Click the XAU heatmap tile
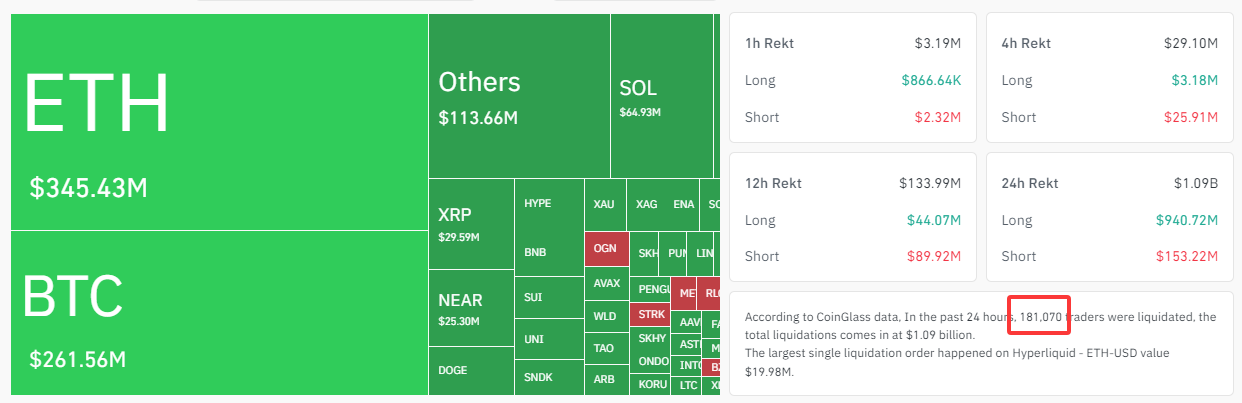Image resolution: width=1242 pixels, height=403 pixels. (606, 204)
